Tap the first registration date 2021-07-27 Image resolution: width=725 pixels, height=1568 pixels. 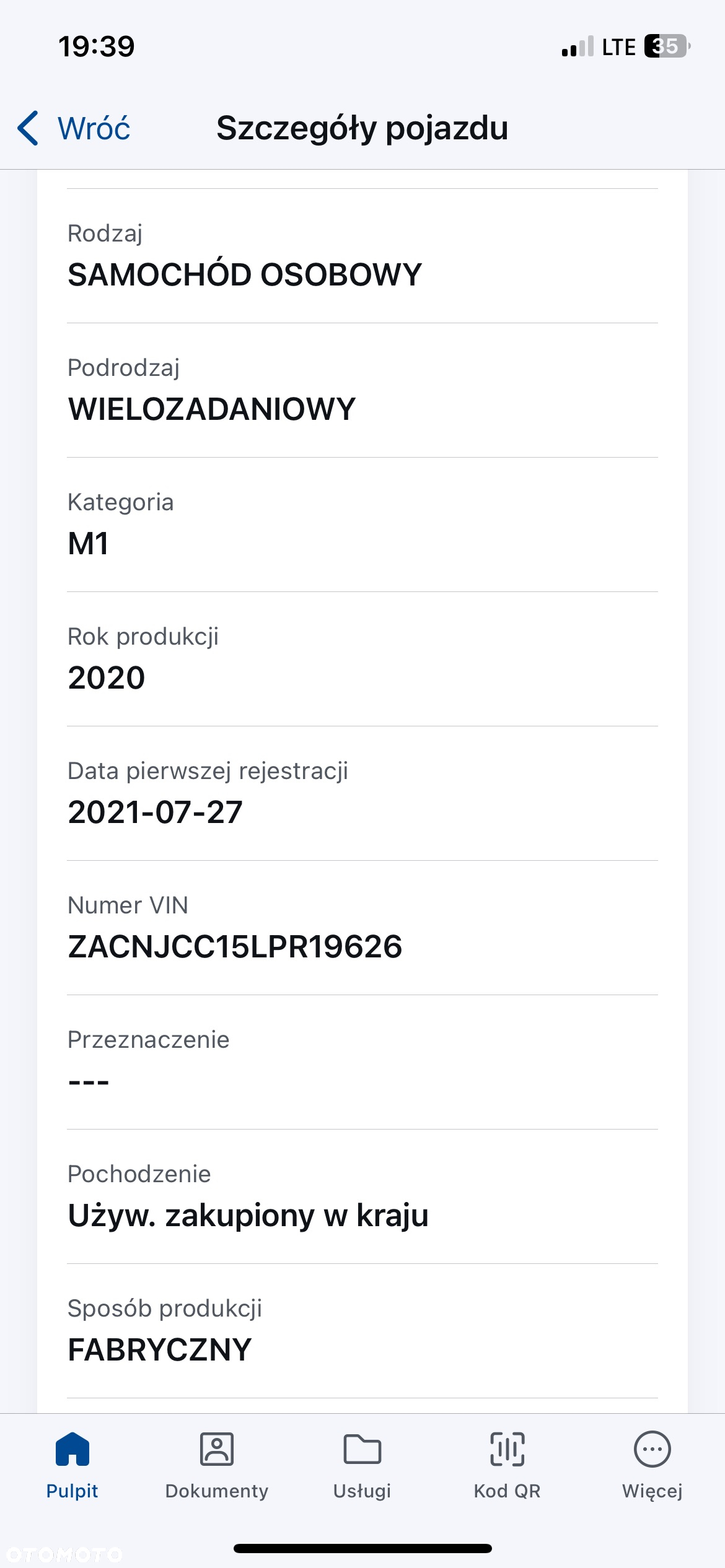click(x=156, y=812)
